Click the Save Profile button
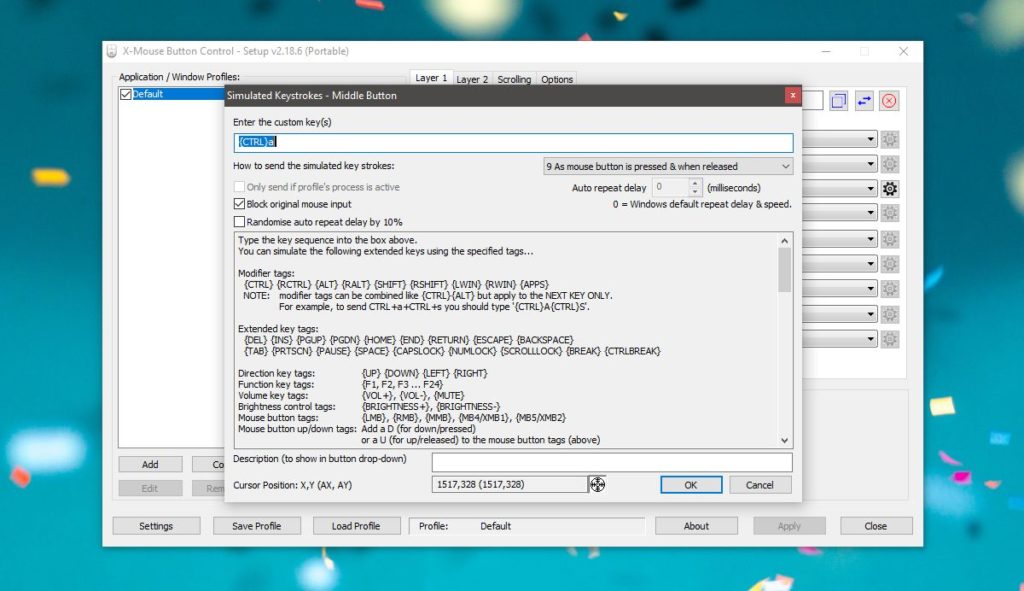Image resolution: width=1024 pixels, height=591 pixels. coord(256,526)
